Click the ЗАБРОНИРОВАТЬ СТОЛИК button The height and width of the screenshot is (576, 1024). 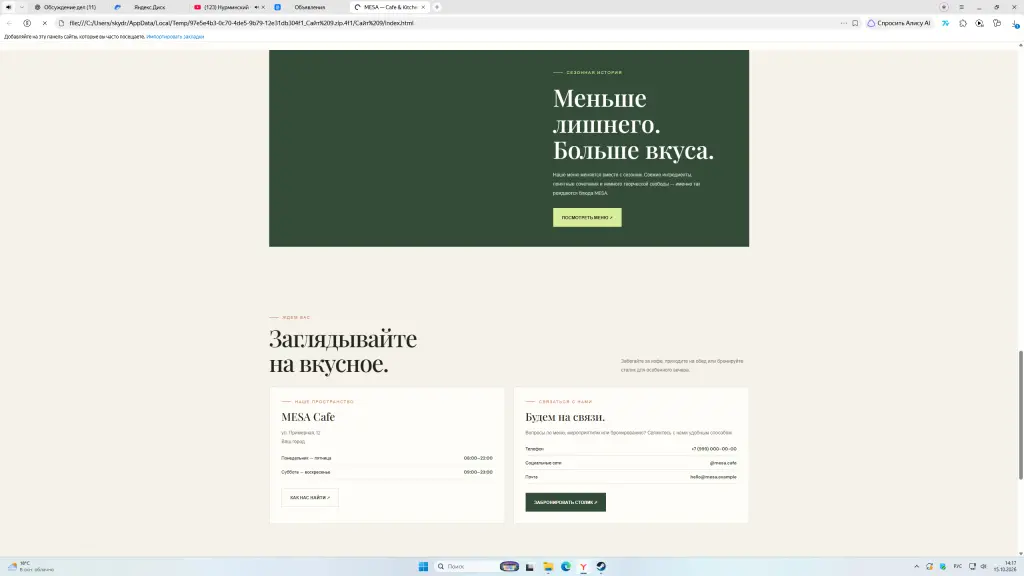(566, 502)
